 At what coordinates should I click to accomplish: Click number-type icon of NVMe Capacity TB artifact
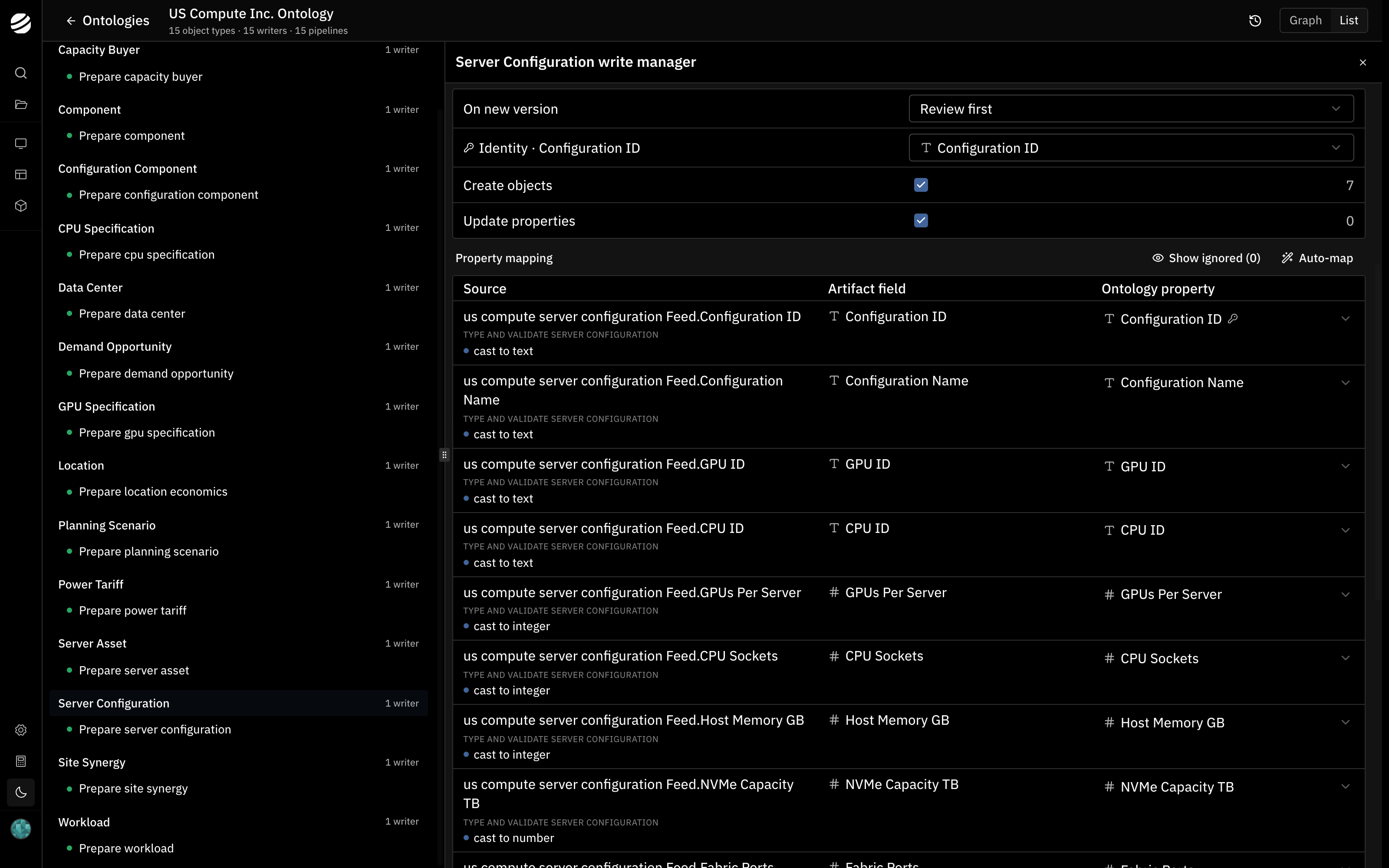[834, 784]
